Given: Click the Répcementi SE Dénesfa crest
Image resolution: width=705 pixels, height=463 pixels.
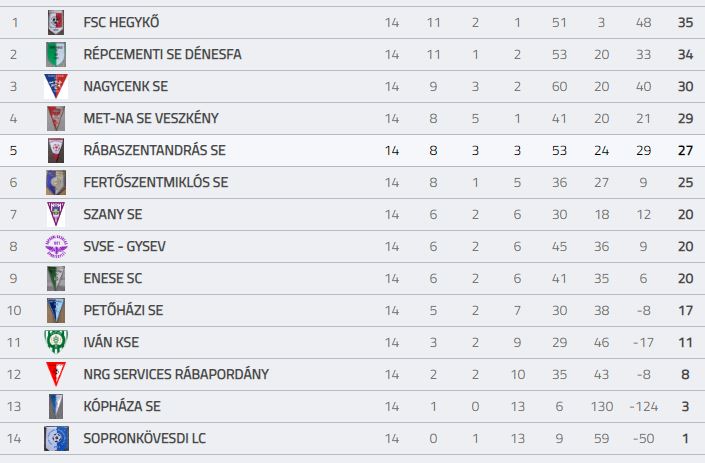Looking at the screenshot, I should click(56, 54).
